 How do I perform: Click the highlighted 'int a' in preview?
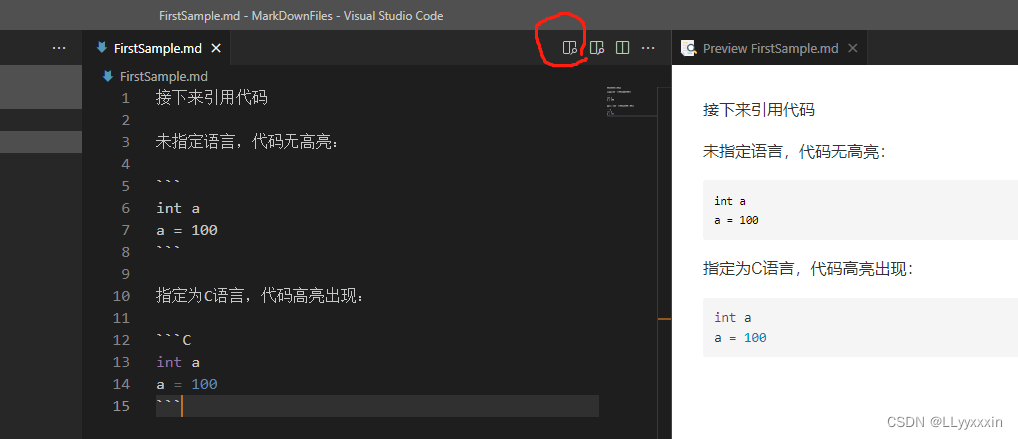pyautogui.click(x=733, y=318)
